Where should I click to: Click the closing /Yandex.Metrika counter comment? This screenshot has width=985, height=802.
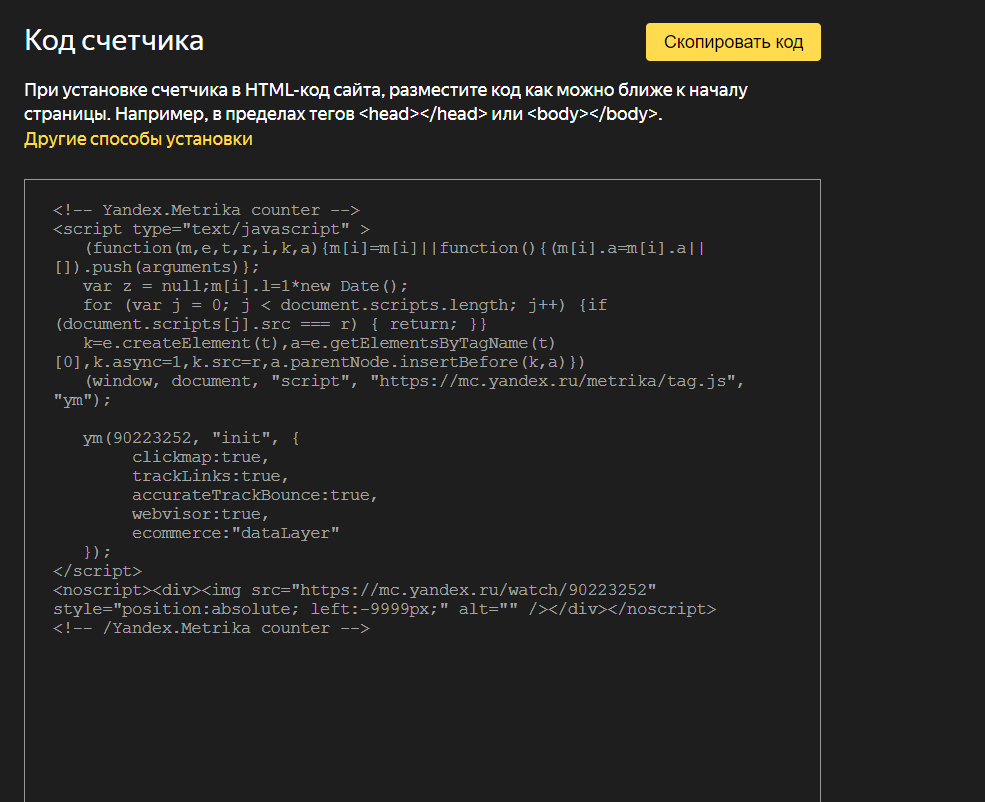point(212,628)
